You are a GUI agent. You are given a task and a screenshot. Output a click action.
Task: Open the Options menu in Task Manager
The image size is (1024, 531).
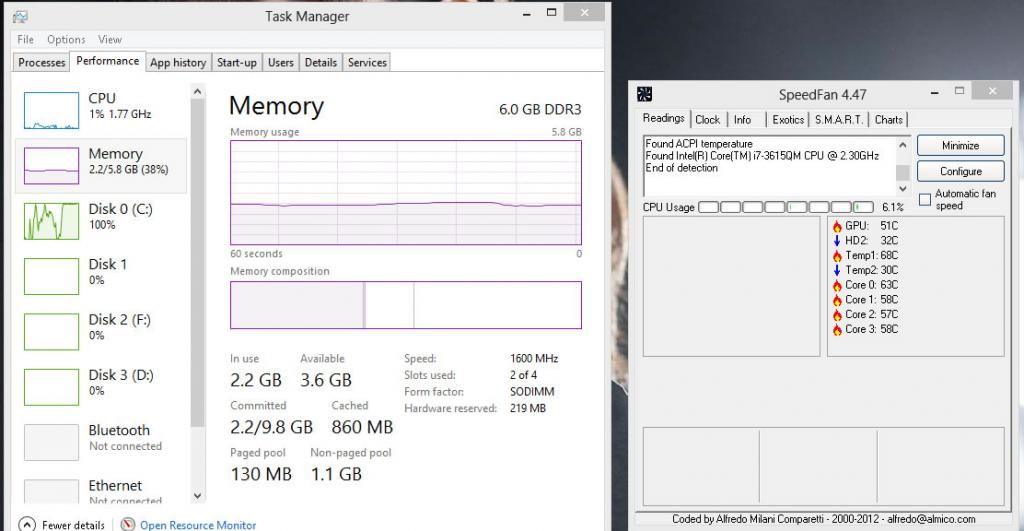66,39
